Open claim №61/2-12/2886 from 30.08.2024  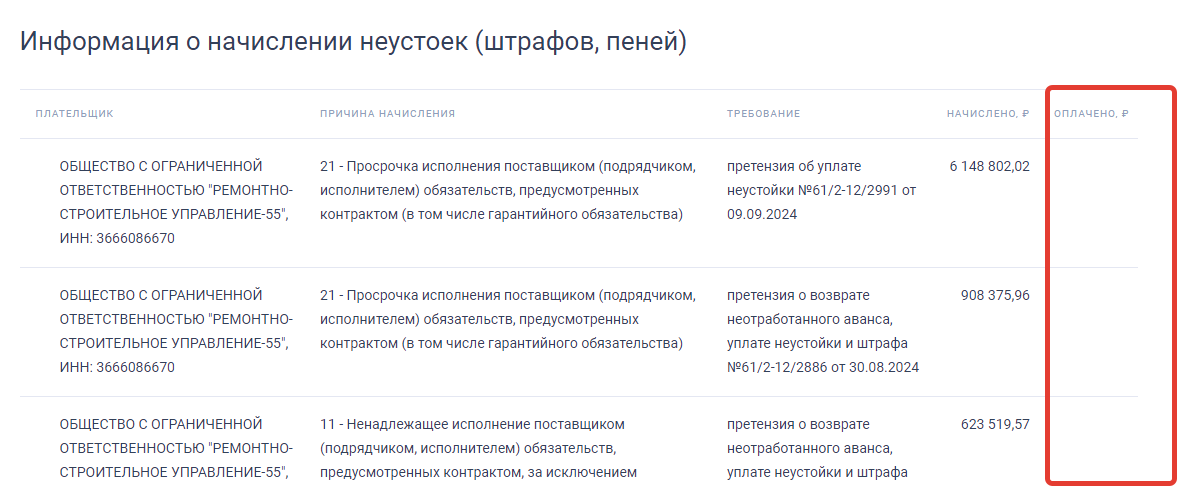click(x=821, y=331)
